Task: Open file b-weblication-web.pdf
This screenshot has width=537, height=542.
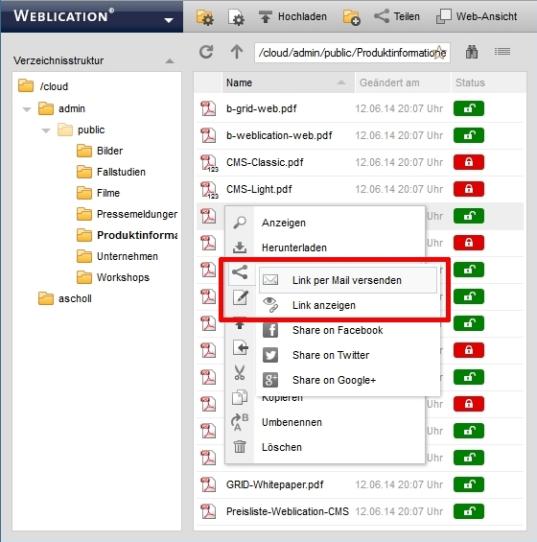Action: pyautogui.click(x=279, y=136)
